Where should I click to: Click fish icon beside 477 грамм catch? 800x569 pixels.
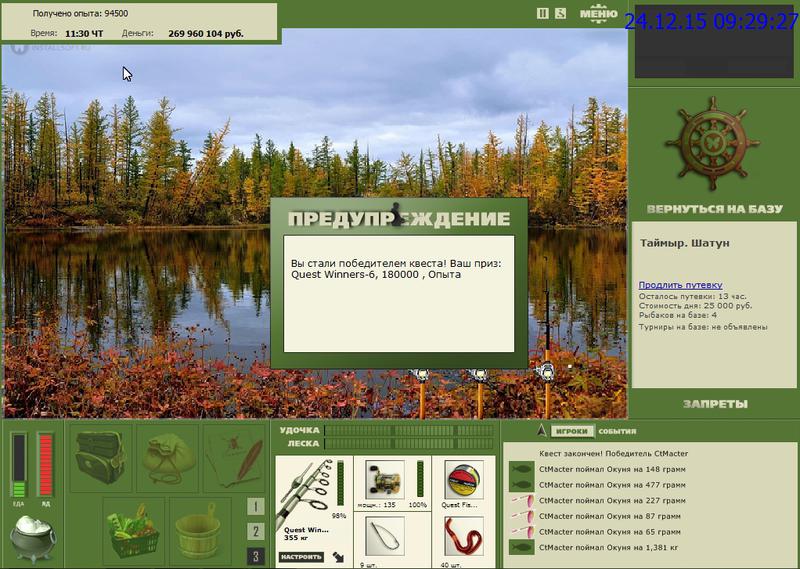click(521, 485)
